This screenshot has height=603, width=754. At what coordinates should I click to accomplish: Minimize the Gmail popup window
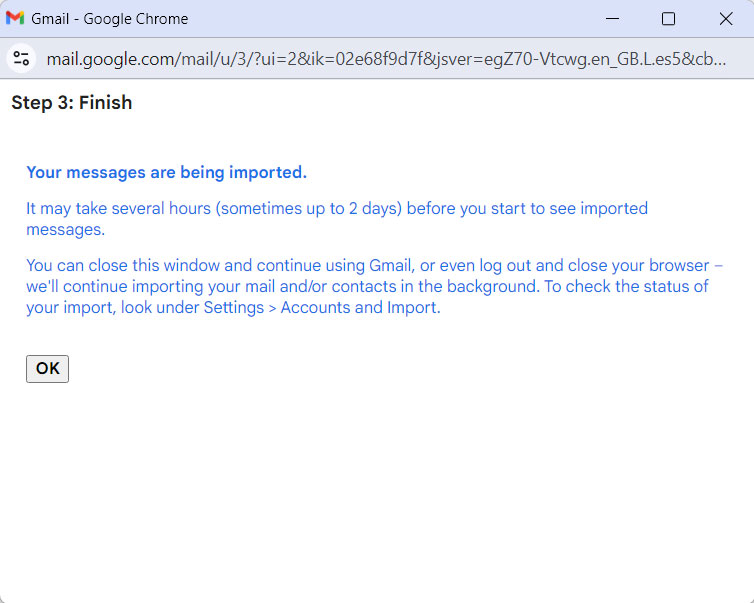611,19
